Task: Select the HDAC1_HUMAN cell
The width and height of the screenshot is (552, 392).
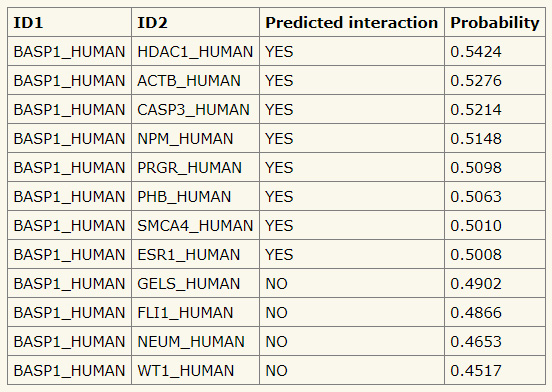Action: pyautogui.click(x=195, y=51)
